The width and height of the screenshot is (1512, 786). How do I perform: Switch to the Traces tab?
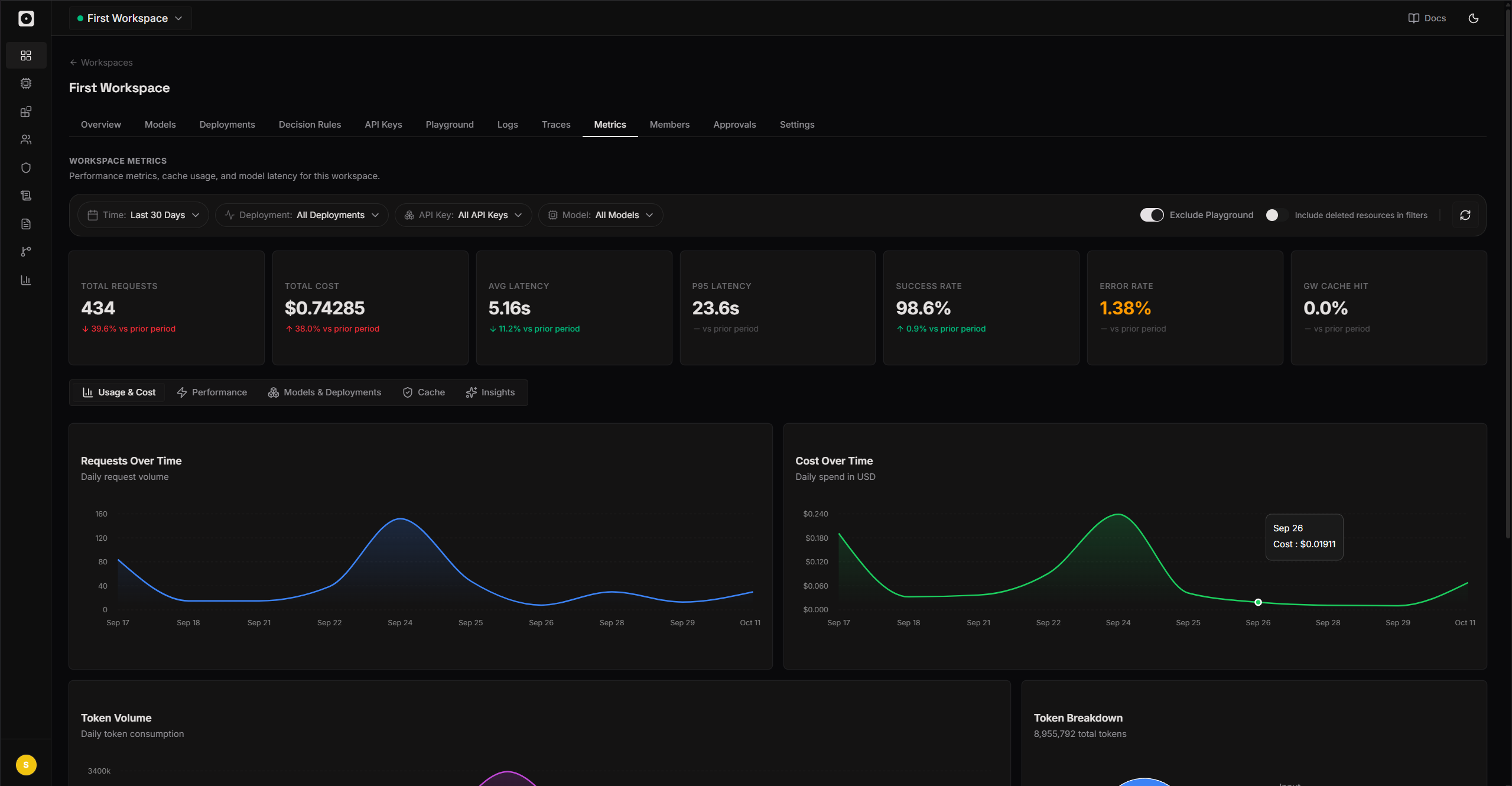tap(556, 125)
